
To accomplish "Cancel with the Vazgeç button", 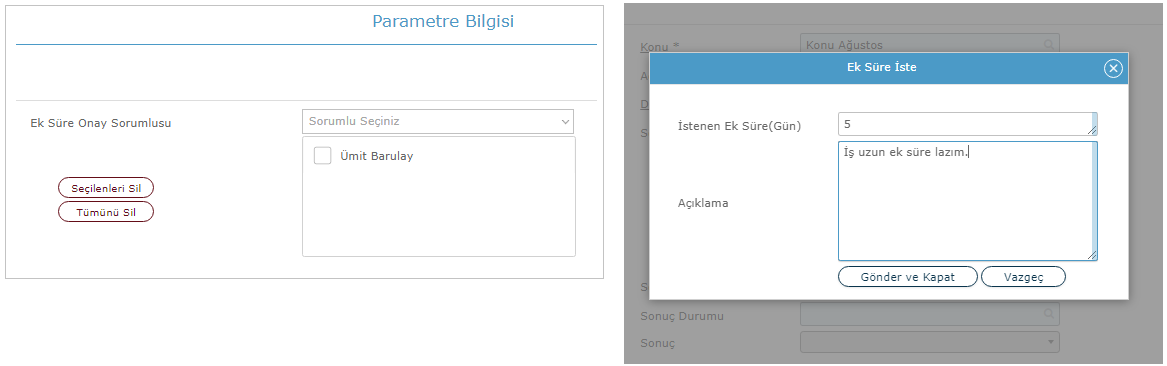I will pyautogui.click(x=1023, y=277).
